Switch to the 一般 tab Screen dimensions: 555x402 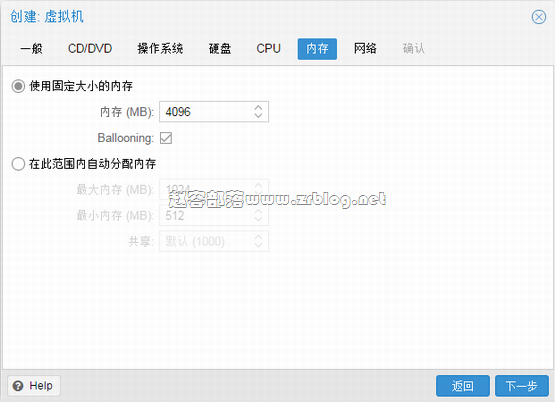32,48
